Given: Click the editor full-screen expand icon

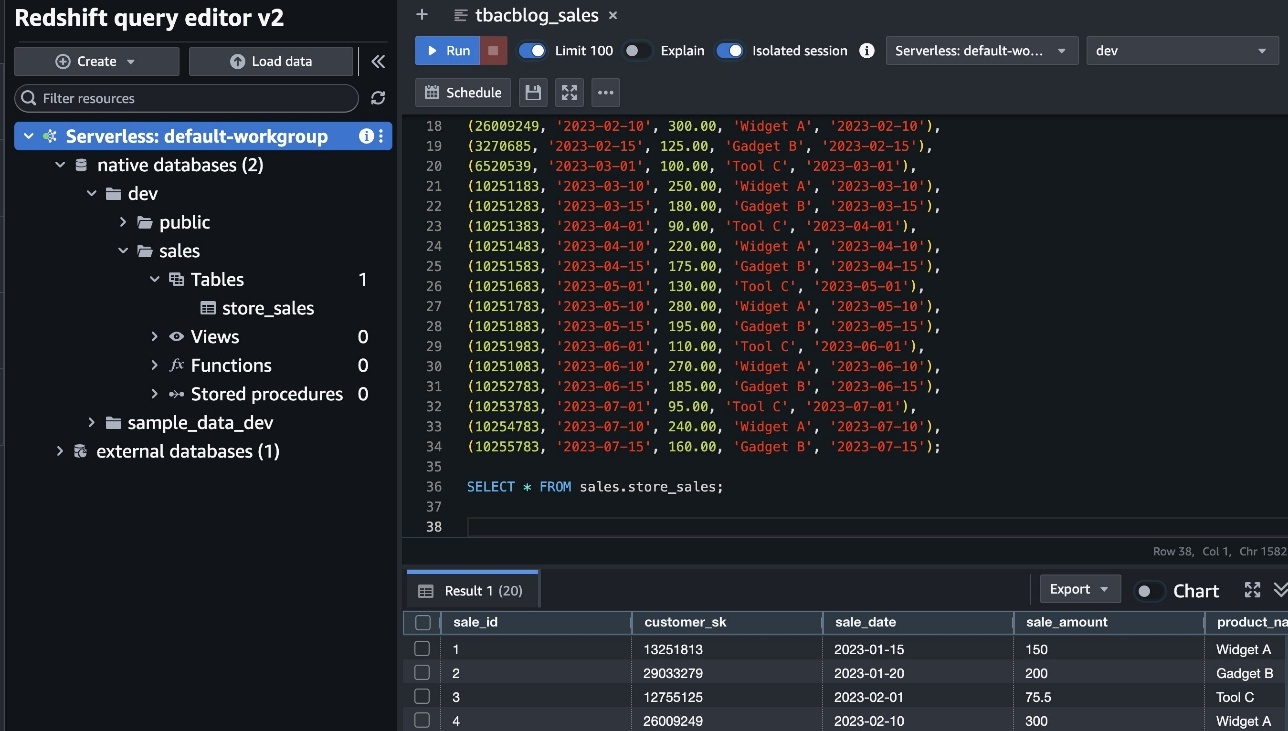Looking at the screenshot, I should click(x=569, y=92).
